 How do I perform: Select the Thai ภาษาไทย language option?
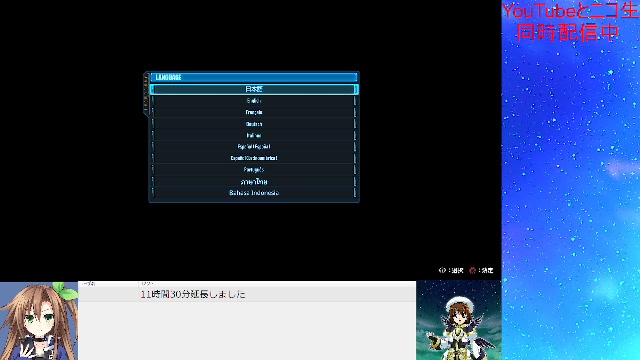coord(253,181)
